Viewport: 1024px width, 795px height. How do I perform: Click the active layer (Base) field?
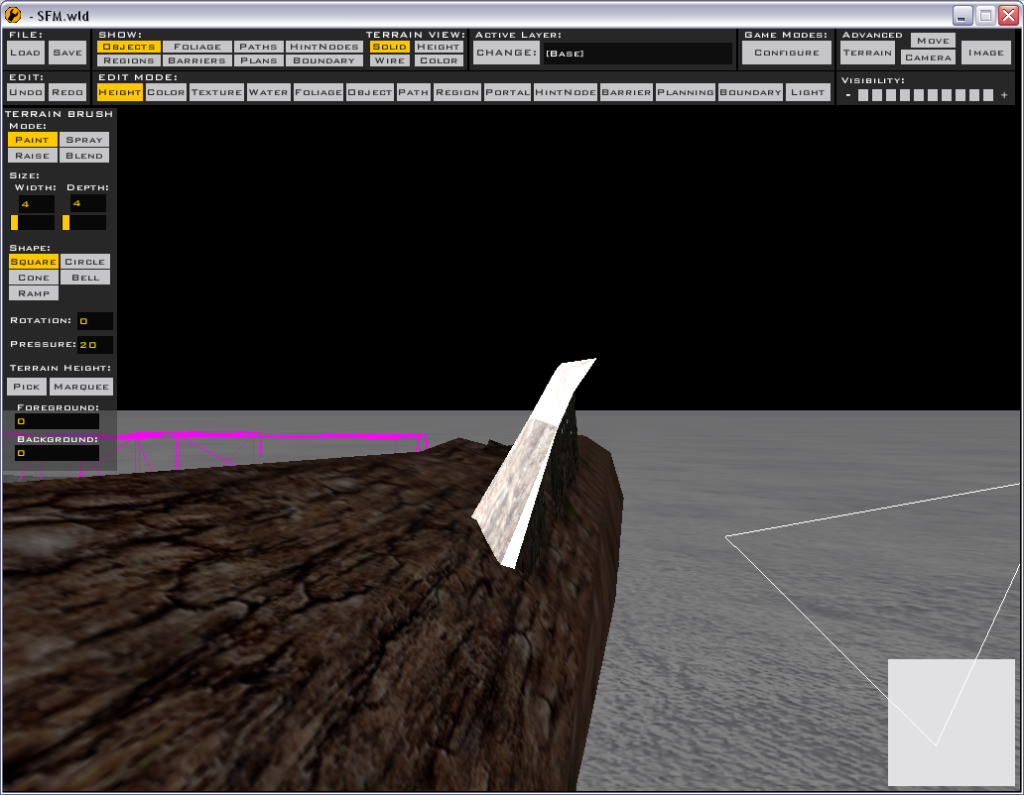point(637,54)
